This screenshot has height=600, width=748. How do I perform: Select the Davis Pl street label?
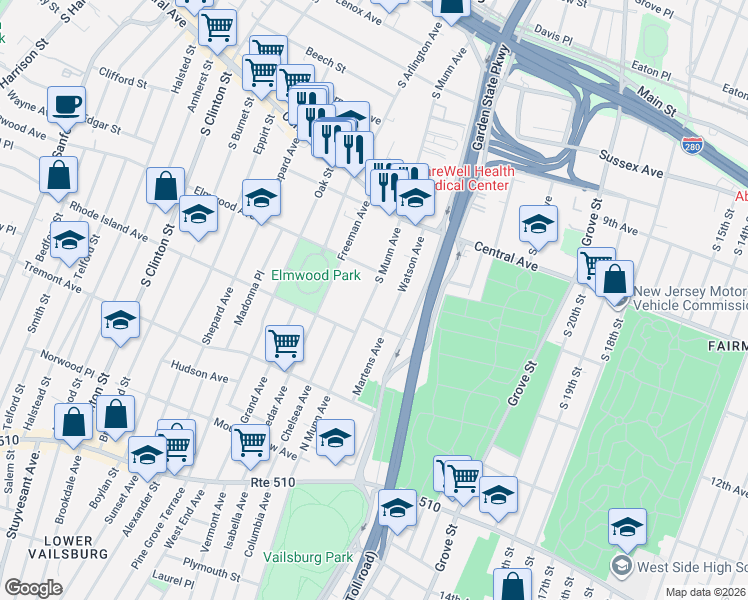tap(553, 35)
